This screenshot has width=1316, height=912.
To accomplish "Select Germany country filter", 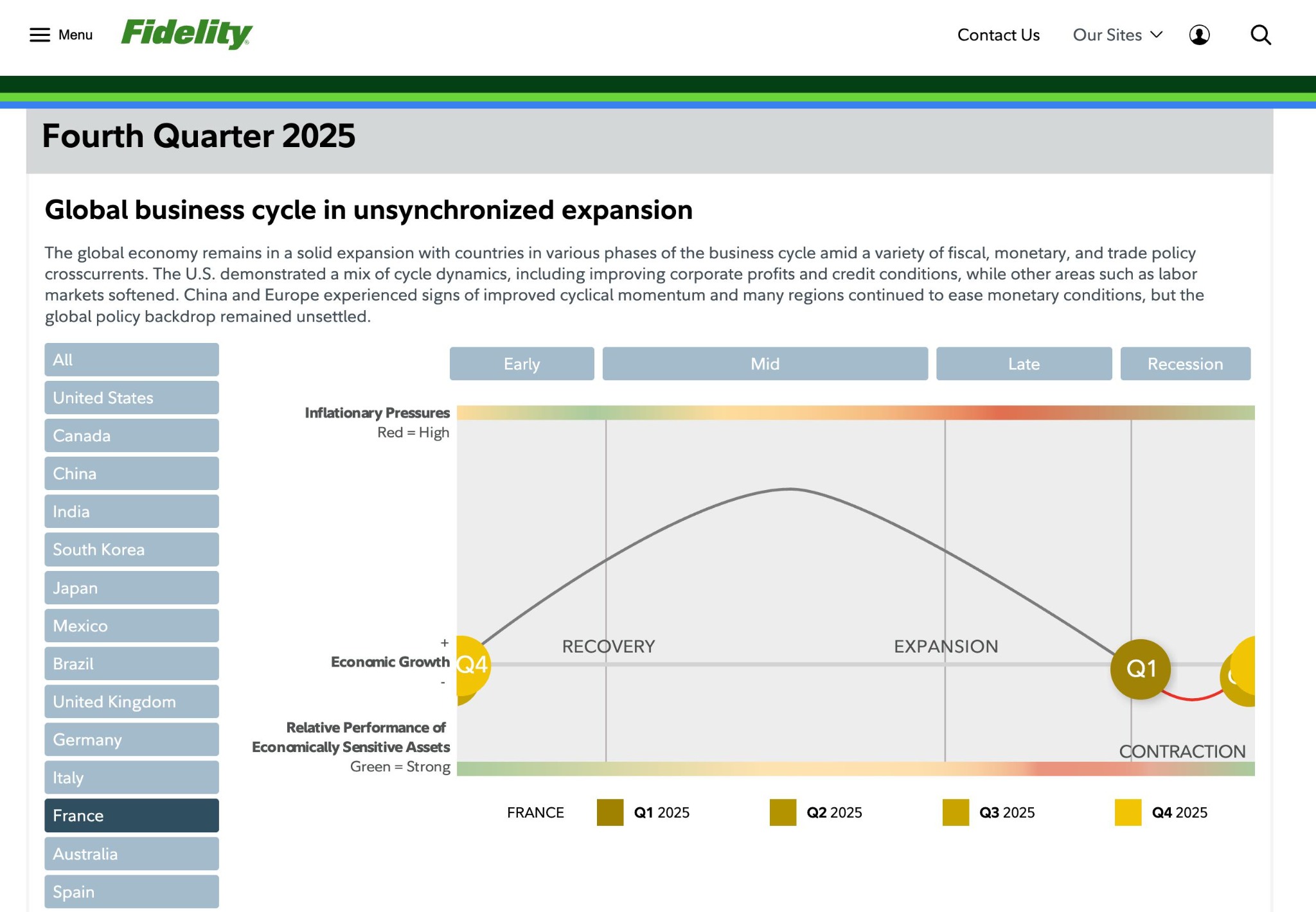I will 131,739.
